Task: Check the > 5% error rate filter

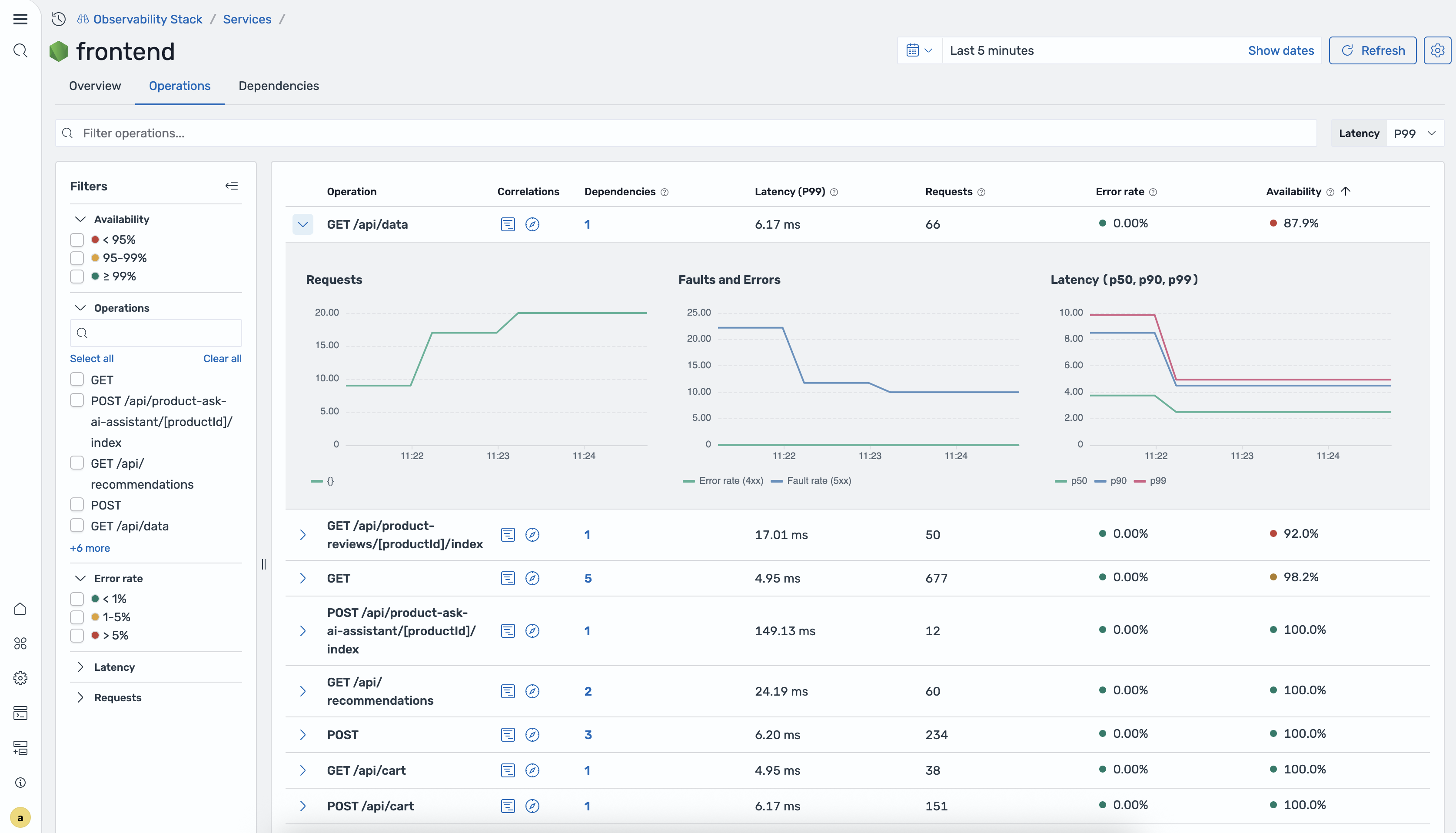Action: (76, 635)
